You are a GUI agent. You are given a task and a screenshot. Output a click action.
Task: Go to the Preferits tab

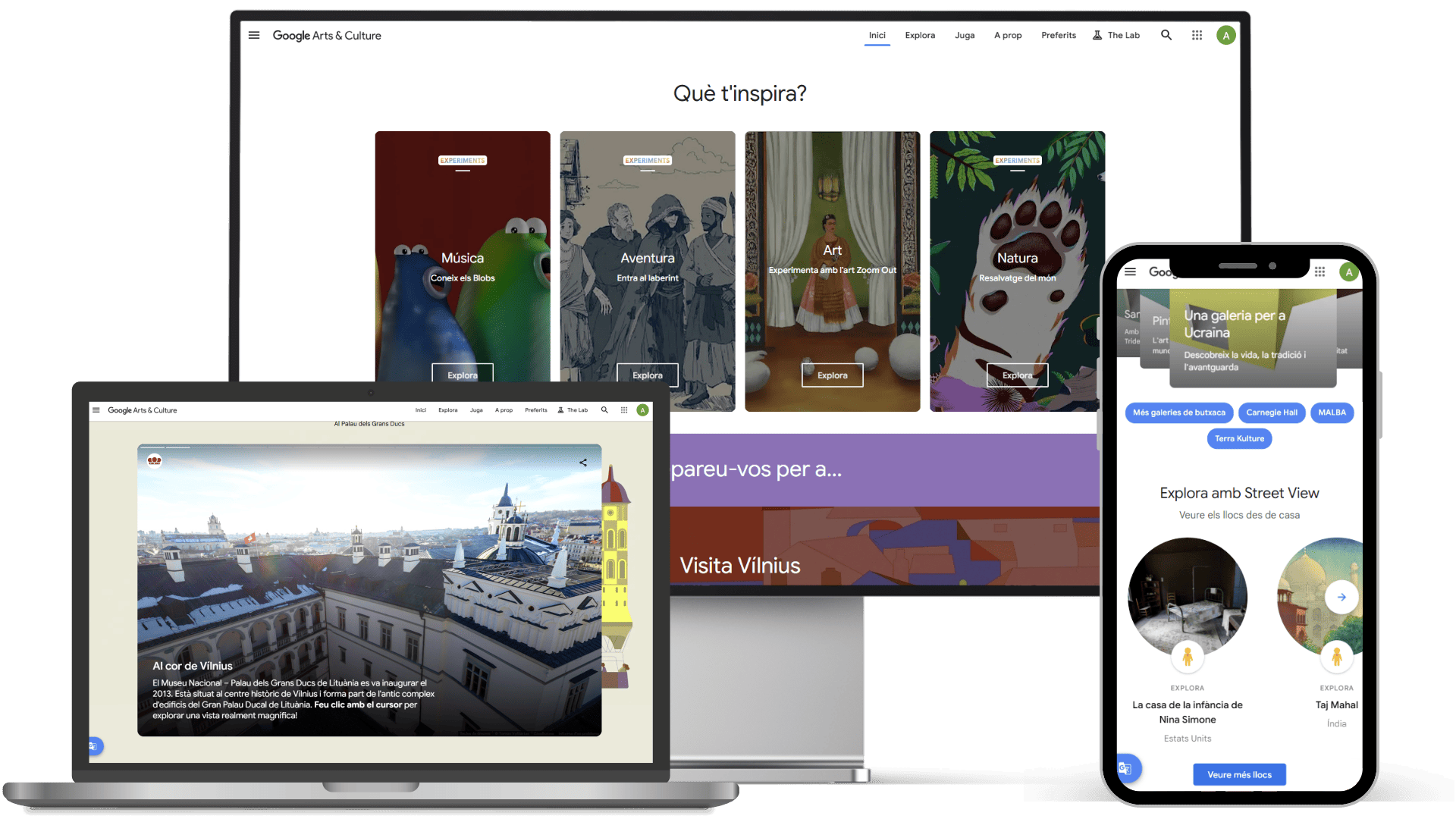(x=1059, y=35)
